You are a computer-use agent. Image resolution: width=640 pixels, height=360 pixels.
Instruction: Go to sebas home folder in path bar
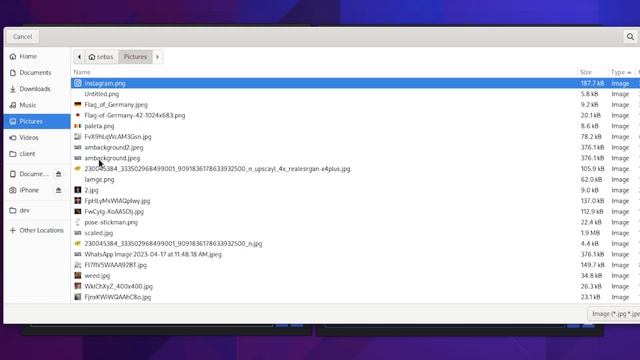click(101, 57)
